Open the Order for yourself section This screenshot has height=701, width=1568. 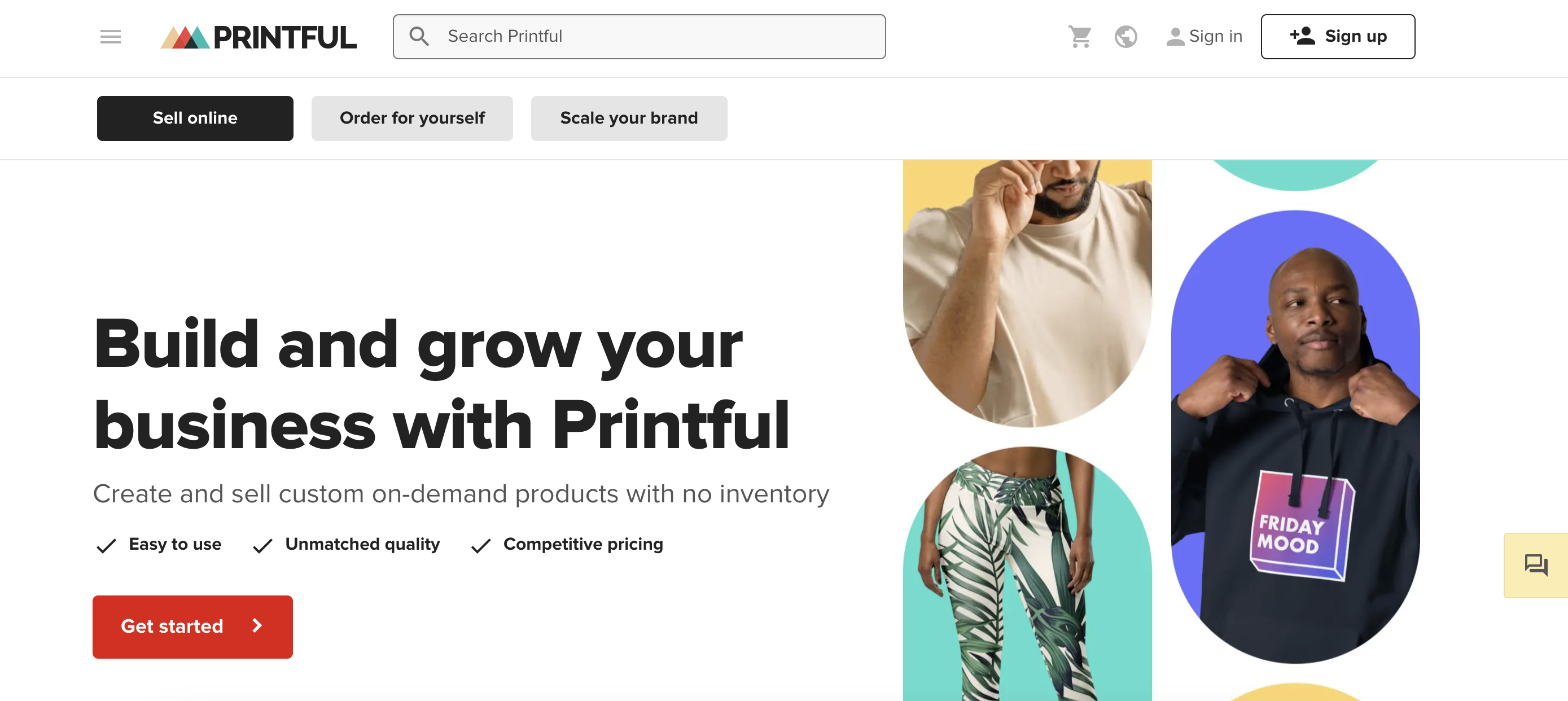pyautogui.click(x=412, y=118)
